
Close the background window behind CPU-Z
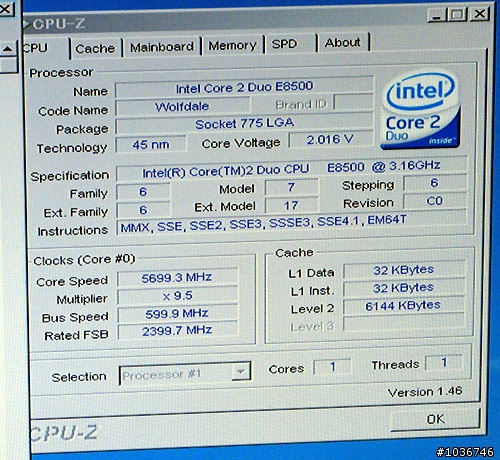[6, 9]
